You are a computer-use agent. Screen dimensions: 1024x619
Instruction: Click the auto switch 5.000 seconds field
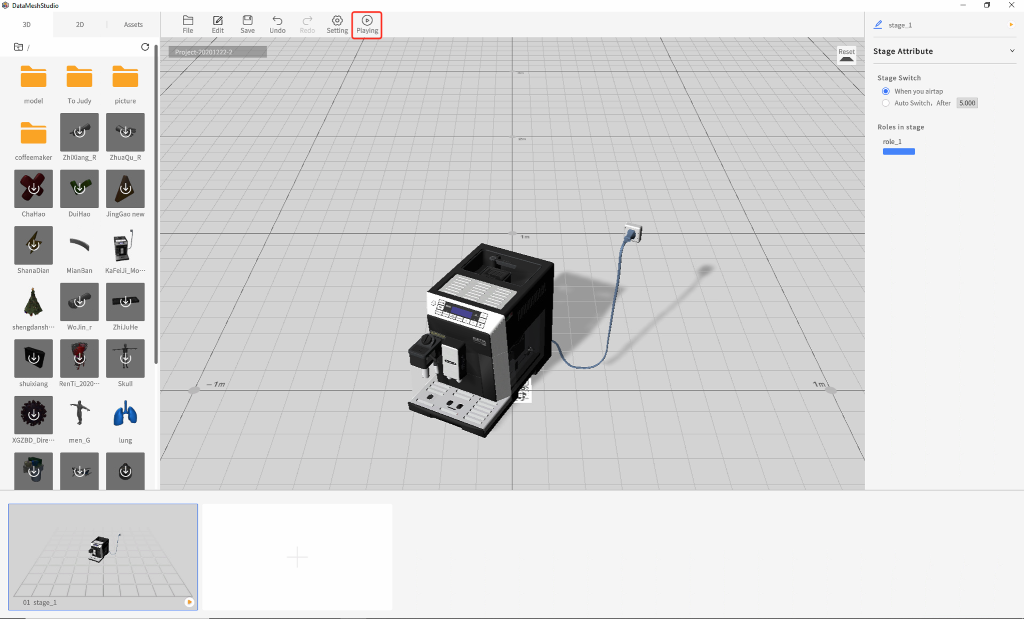(x=967, y=103)
